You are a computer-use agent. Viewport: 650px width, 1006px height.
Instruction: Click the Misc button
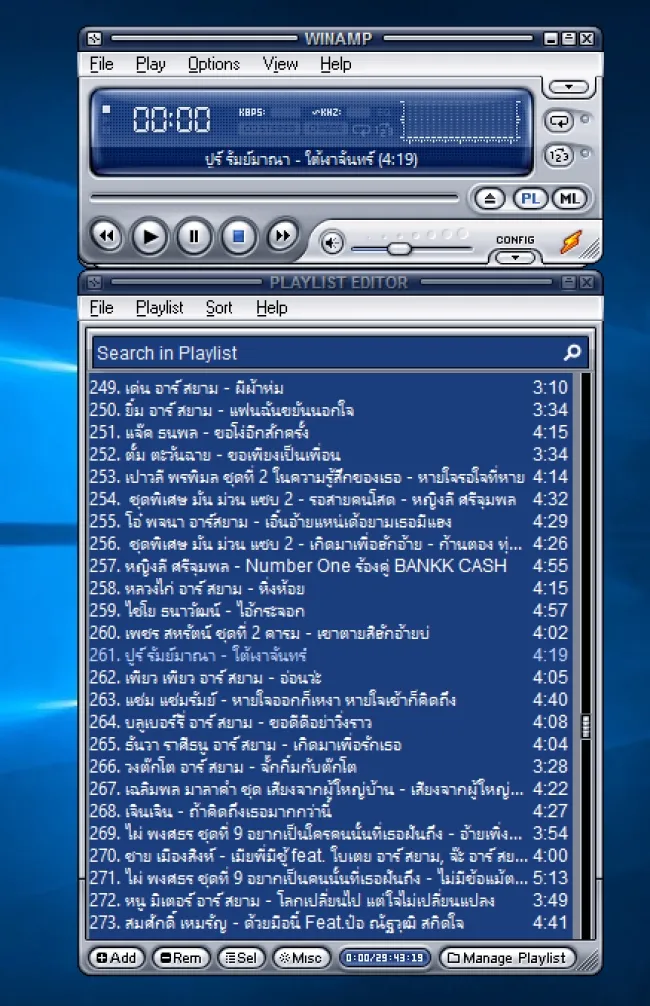pyautogui.click(x=301, y=958)
